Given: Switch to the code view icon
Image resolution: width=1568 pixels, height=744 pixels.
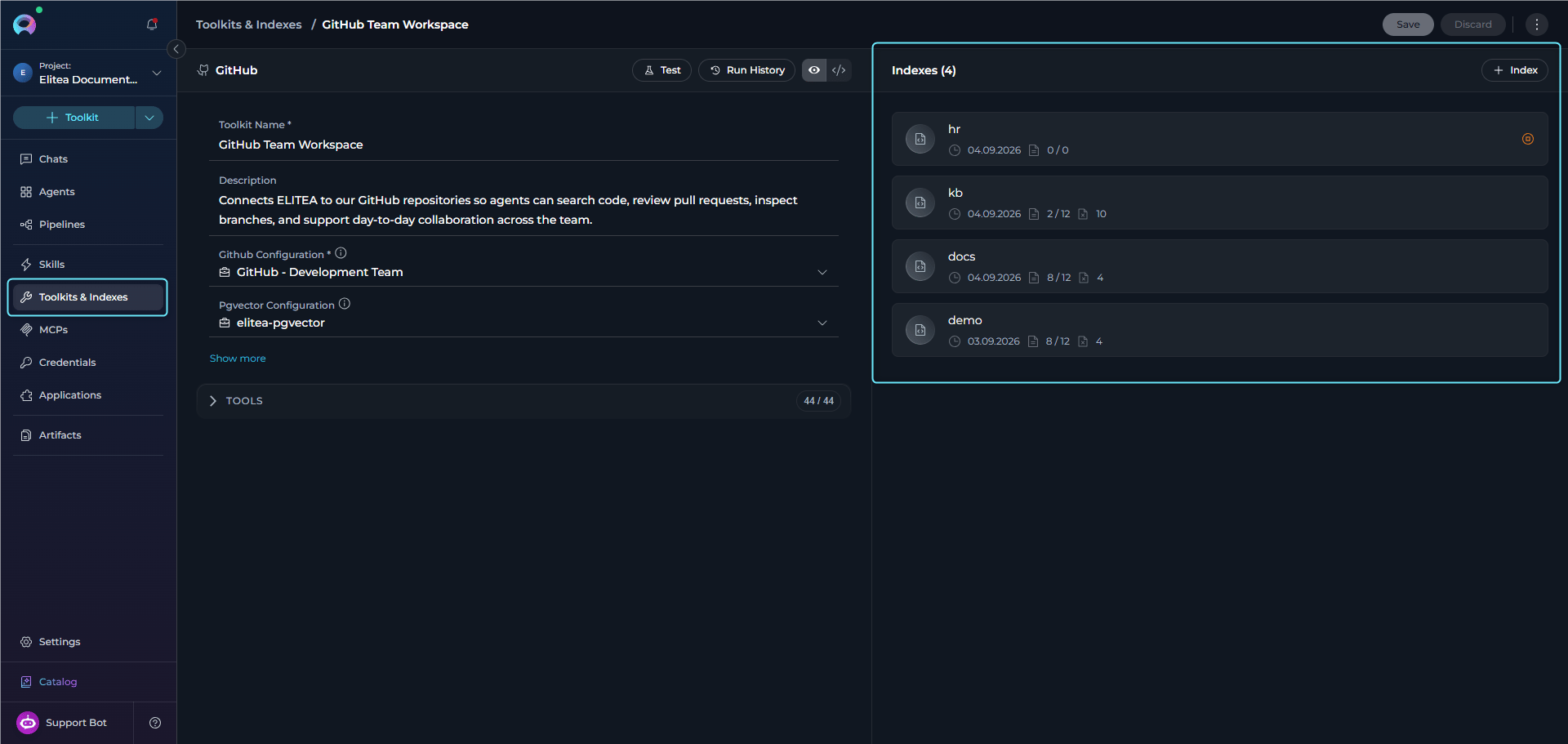Looking at the screenshot, I should [x=839, y=70].
